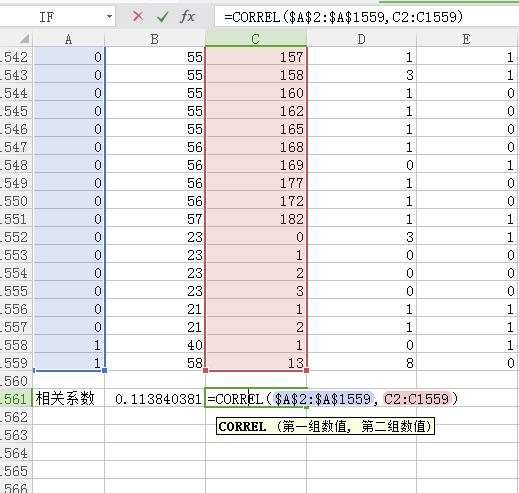The height and width of the screenshot is (493, 519).
Task: Select row 1561 header
Action: tap(16, 399)
